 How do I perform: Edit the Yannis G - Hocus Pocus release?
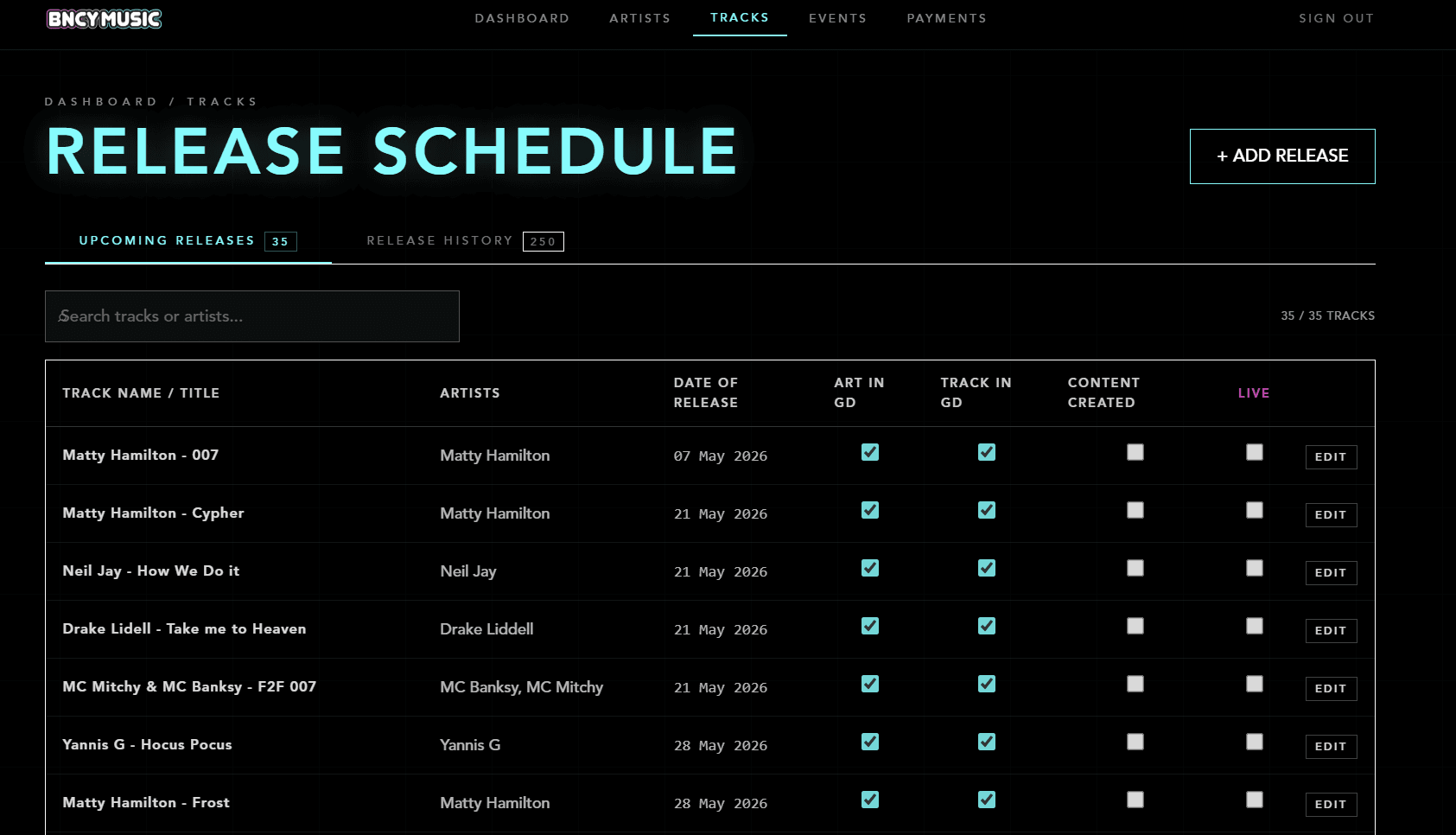[1331, 746]
